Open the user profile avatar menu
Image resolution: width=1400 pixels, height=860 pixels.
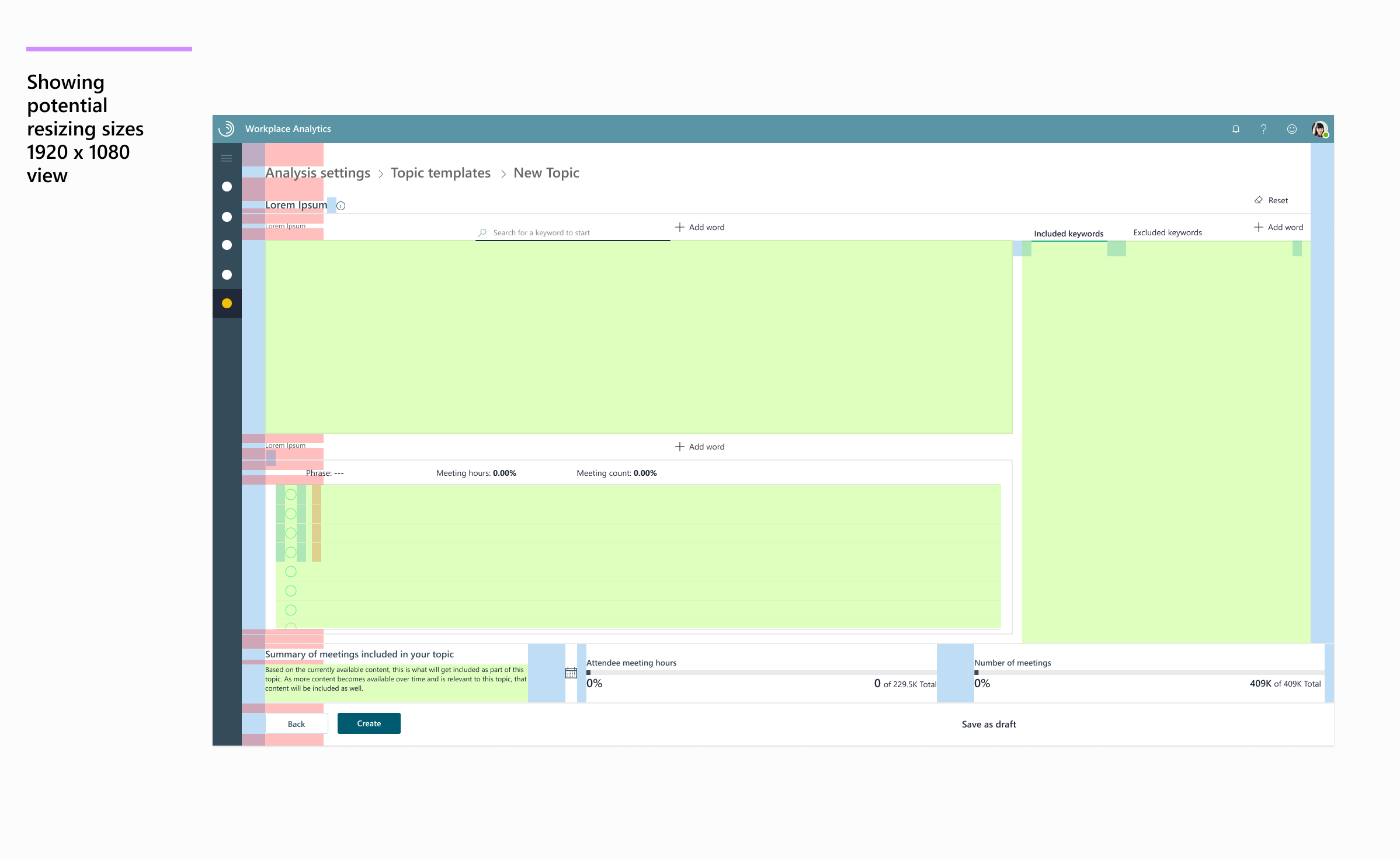(x=1321, y=129)
